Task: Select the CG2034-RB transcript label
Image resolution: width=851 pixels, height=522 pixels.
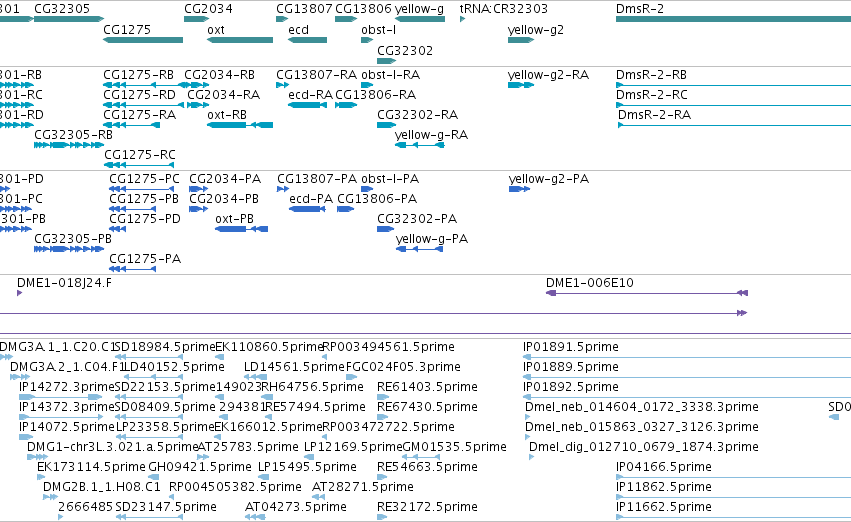Action: point(219,74)
